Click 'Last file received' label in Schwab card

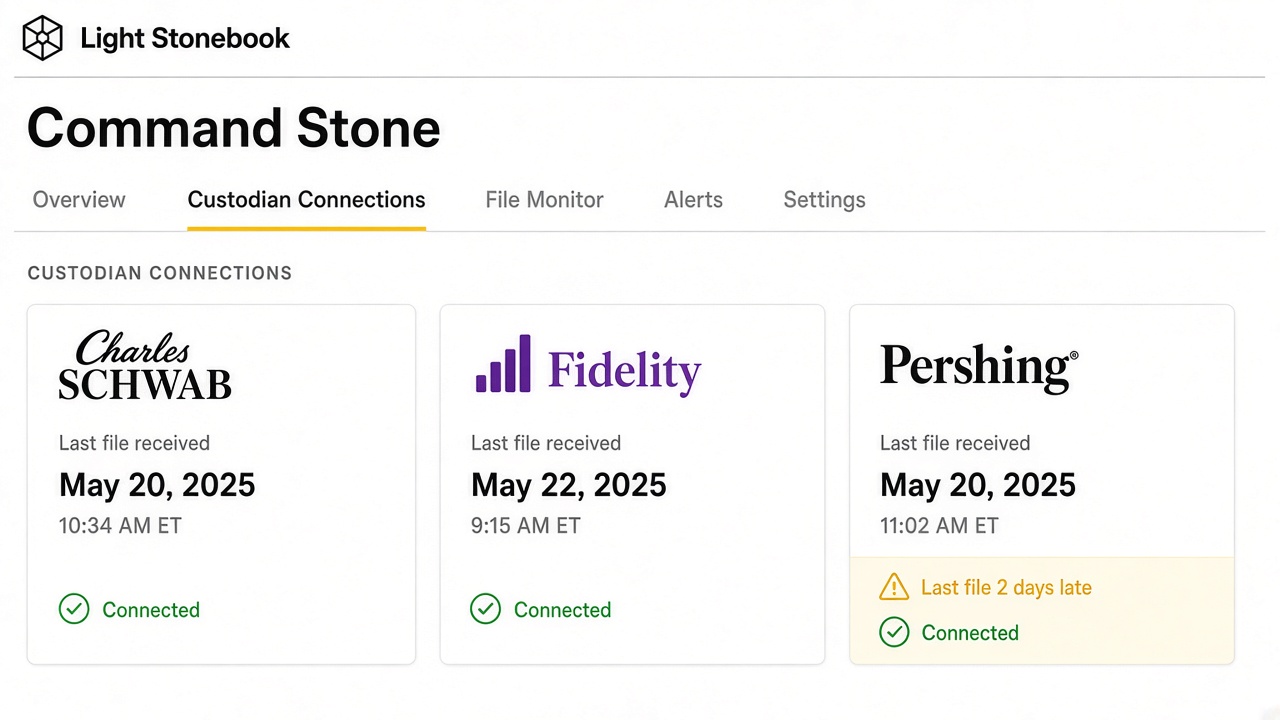tap(134, 443)
